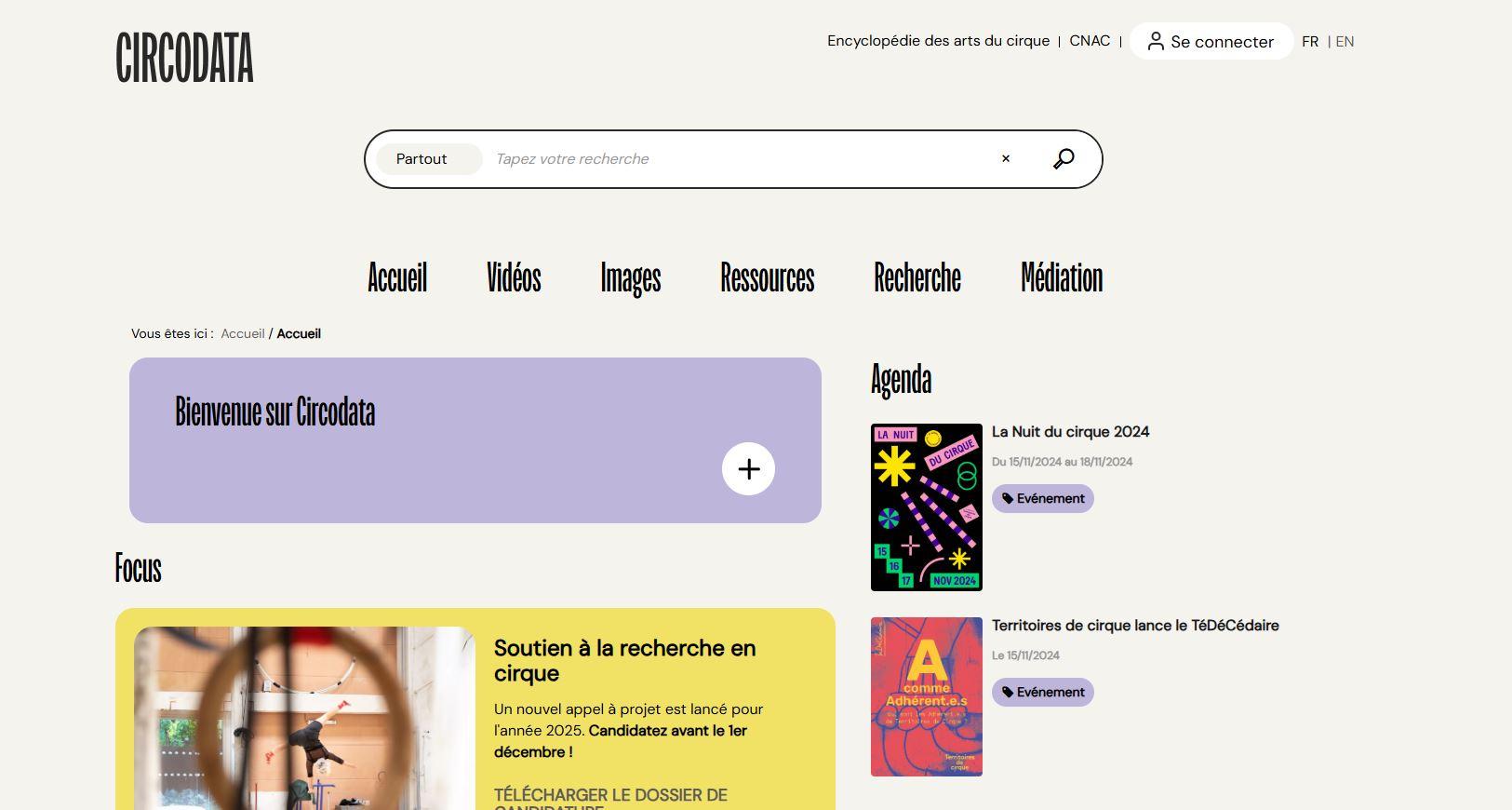Click the CIRCODATA logo

184,58
